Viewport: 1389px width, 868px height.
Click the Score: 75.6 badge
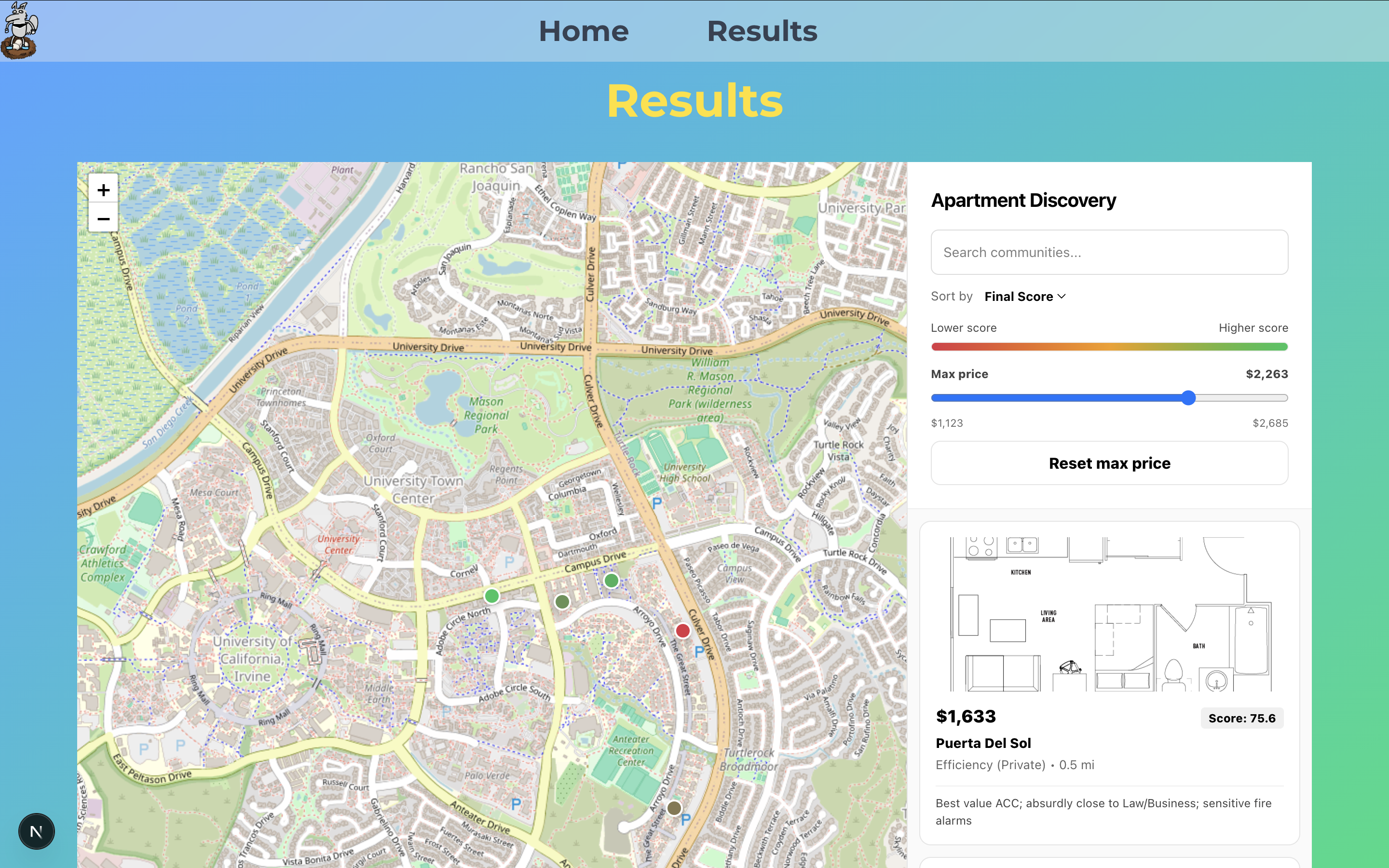[1241, 718]
